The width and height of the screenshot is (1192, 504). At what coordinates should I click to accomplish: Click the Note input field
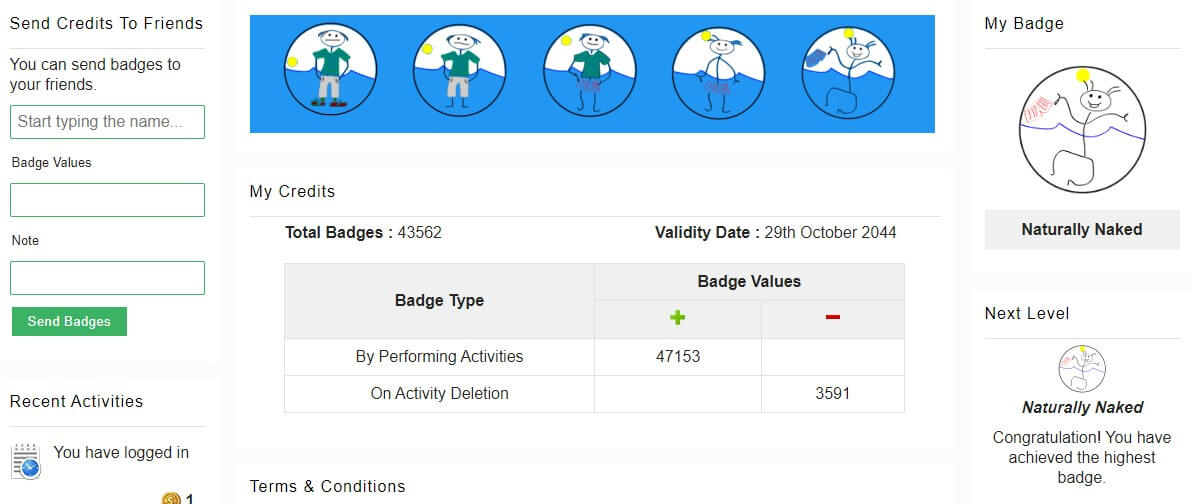107,277
